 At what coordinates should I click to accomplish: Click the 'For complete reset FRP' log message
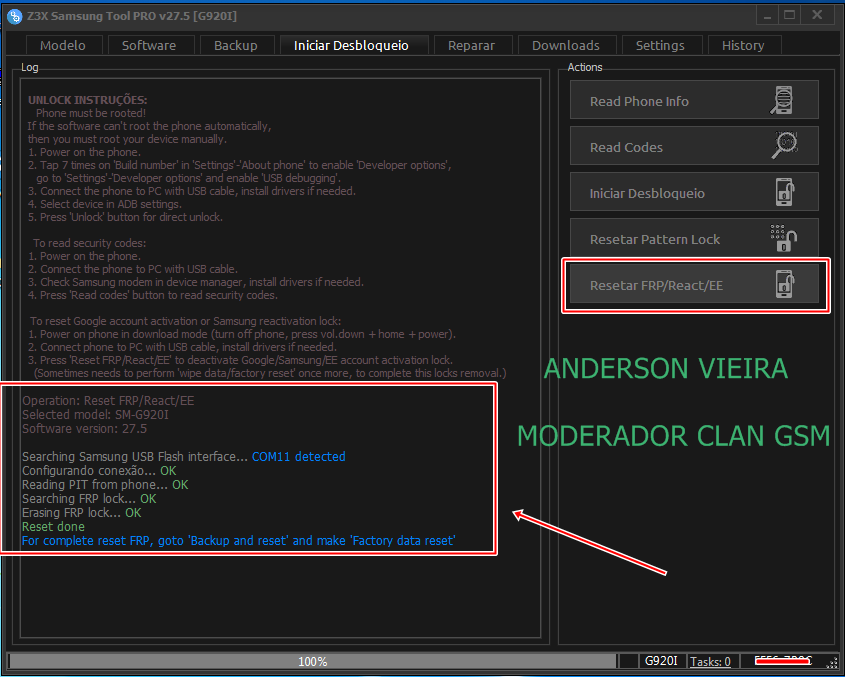click(x=239, y=541)
